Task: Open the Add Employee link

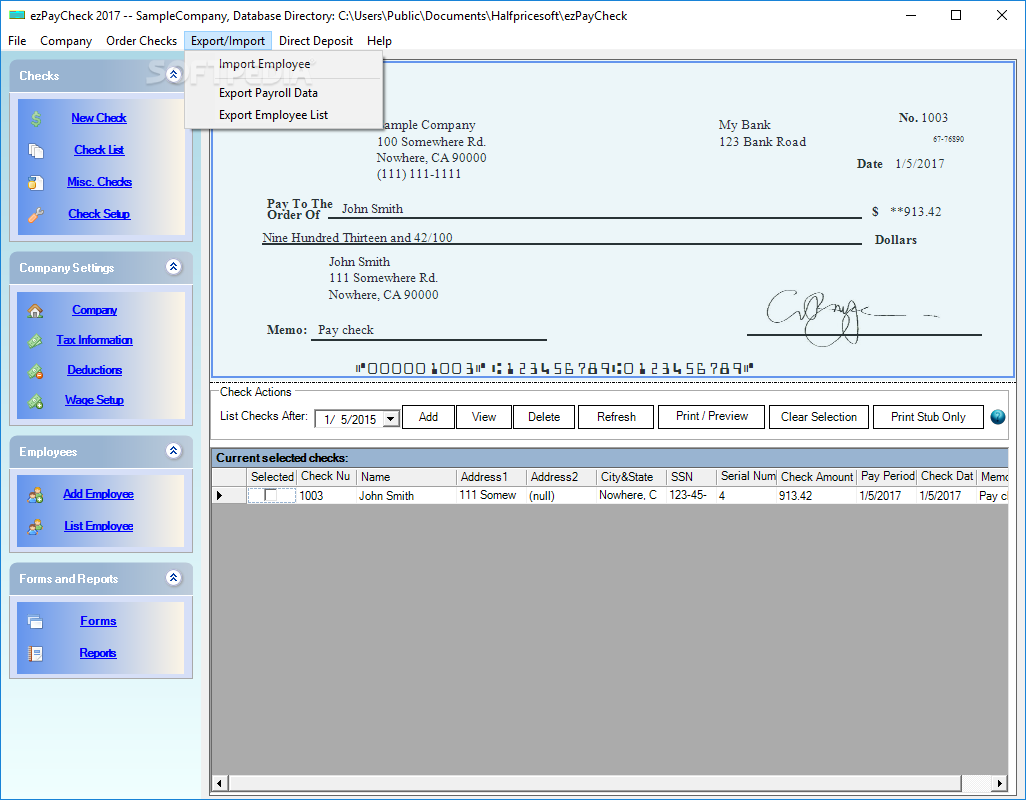Action: pos(98,495)
